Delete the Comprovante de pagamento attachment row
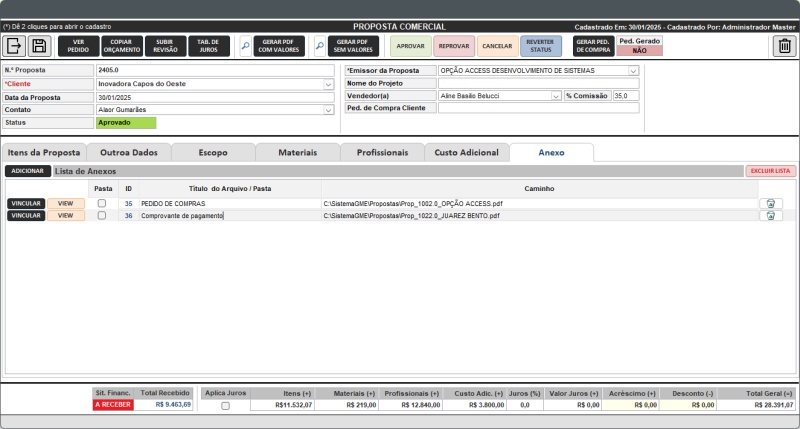 click(769, 215)
